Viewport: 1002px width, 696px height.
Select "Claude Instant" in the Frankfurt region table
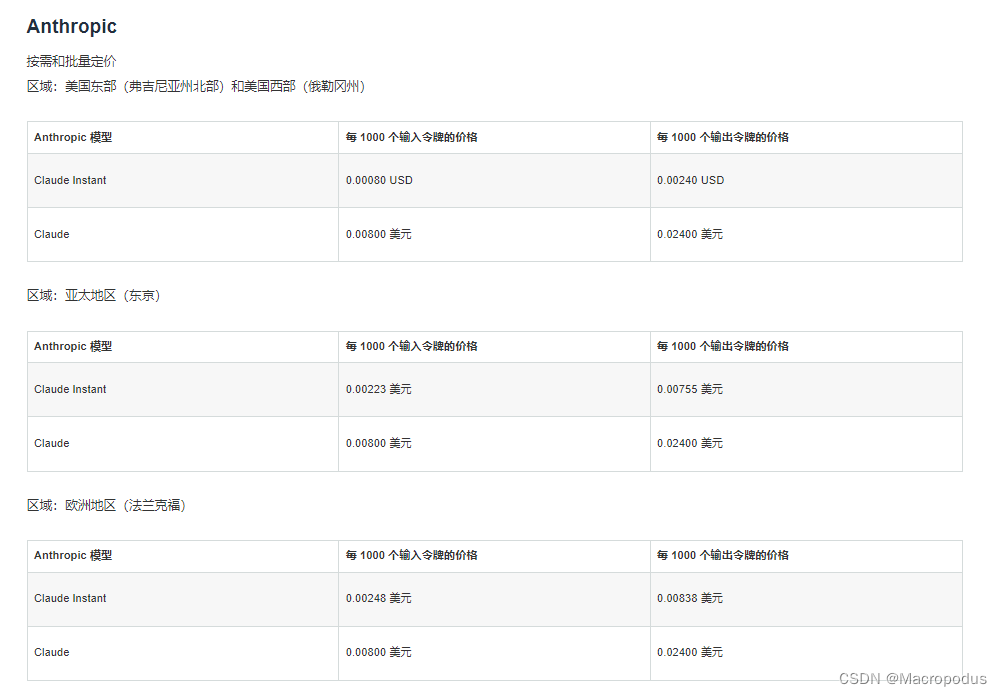point(70,598)
